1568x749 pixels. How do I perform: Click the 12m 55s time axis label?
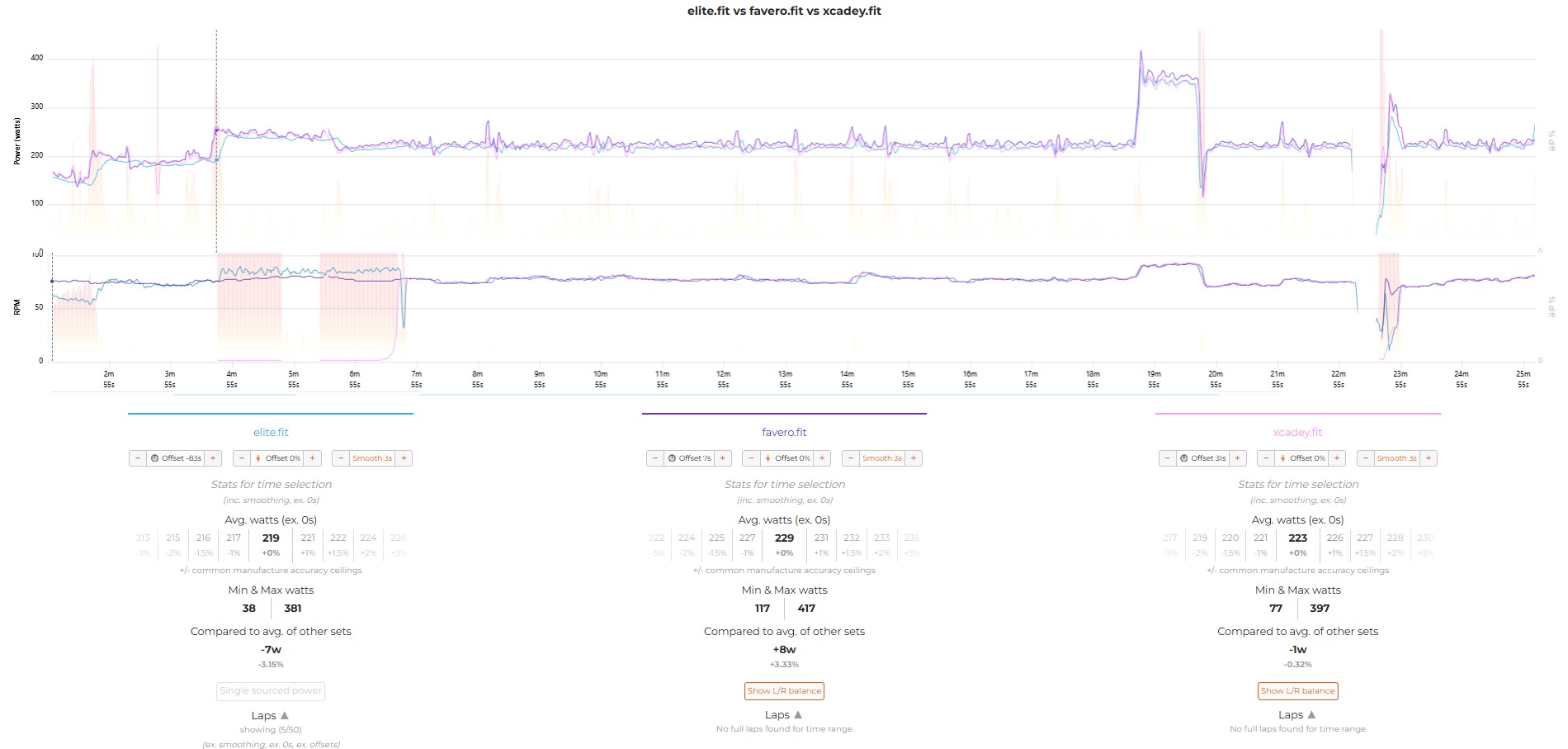pyautogui.click(x=723, y=379)
